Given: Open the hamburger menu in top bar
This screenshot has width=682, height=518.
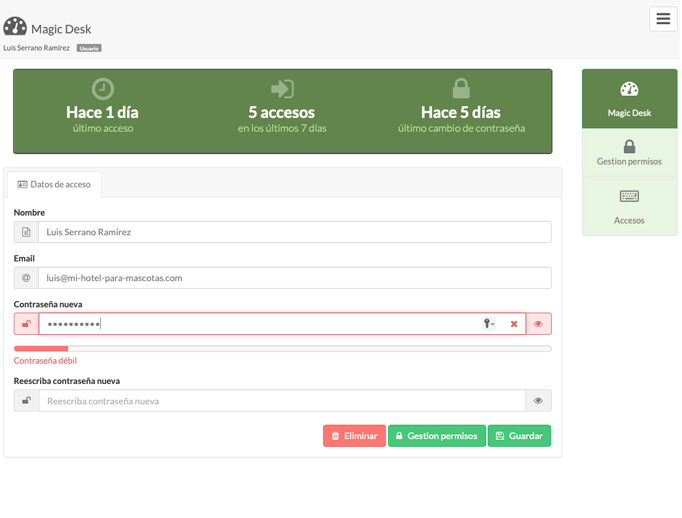Looking at the screenshot, I should [663, 19].
